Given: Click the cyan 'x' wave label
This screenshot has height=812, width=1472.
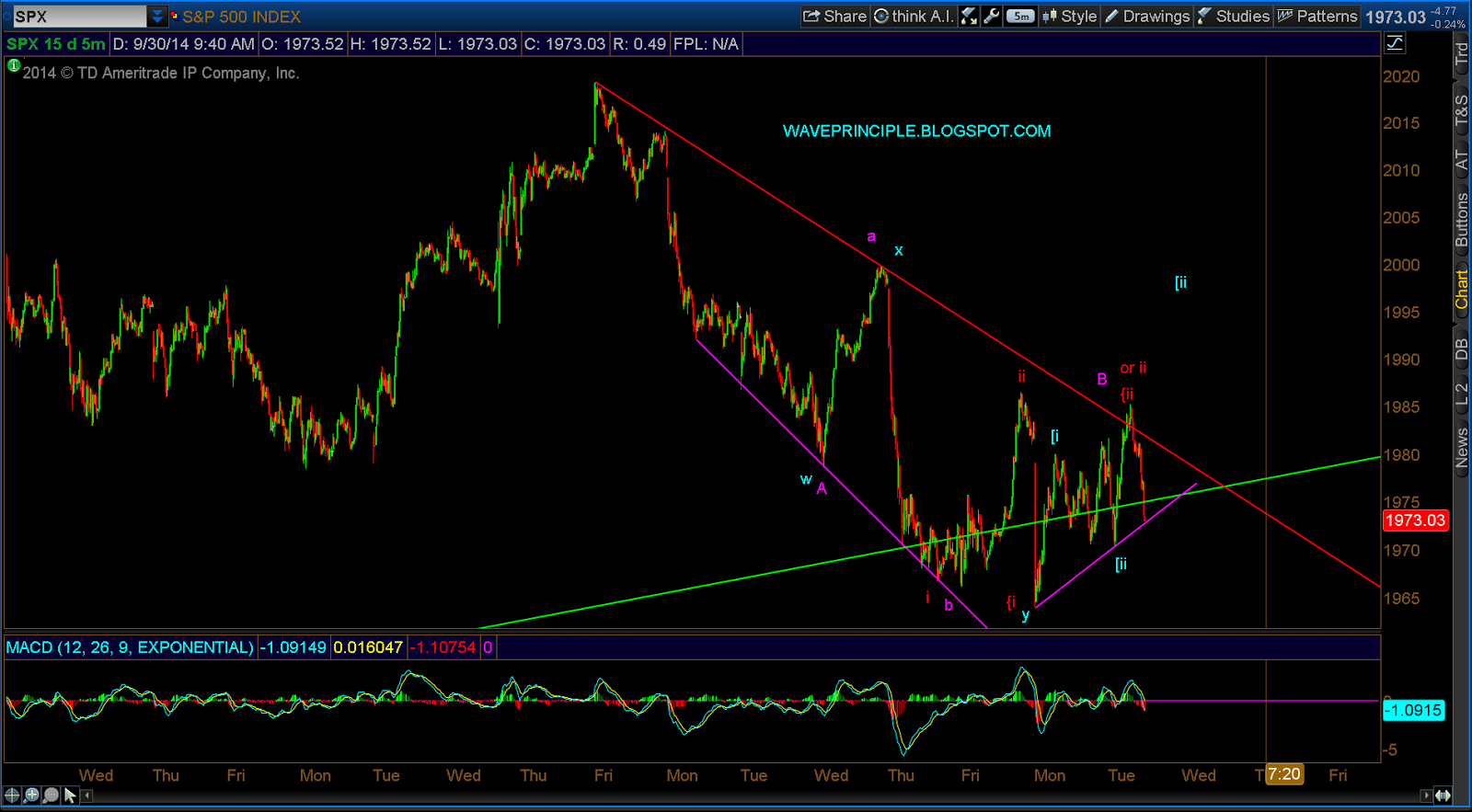Looking at the screenshot, I should [899, 250].
